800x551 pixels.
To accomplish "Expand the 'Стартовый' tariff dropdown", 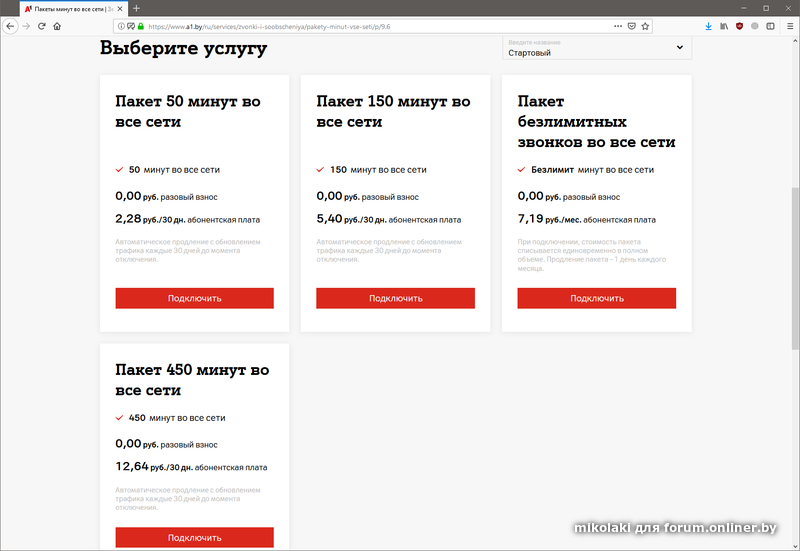I will (597, 48).
